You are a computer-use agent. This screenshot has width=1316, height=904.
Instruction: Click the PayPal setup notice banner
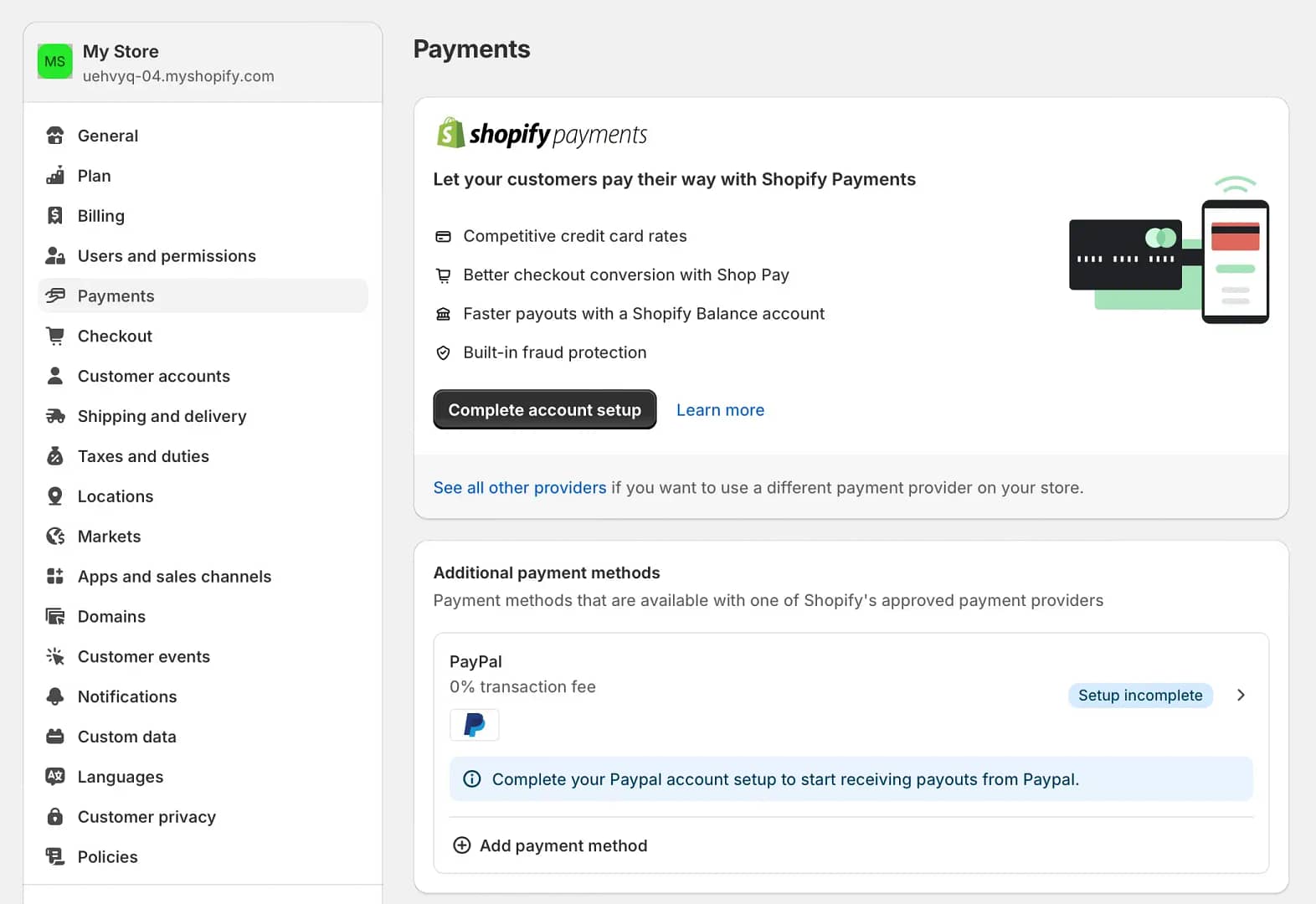pos(851,779)
